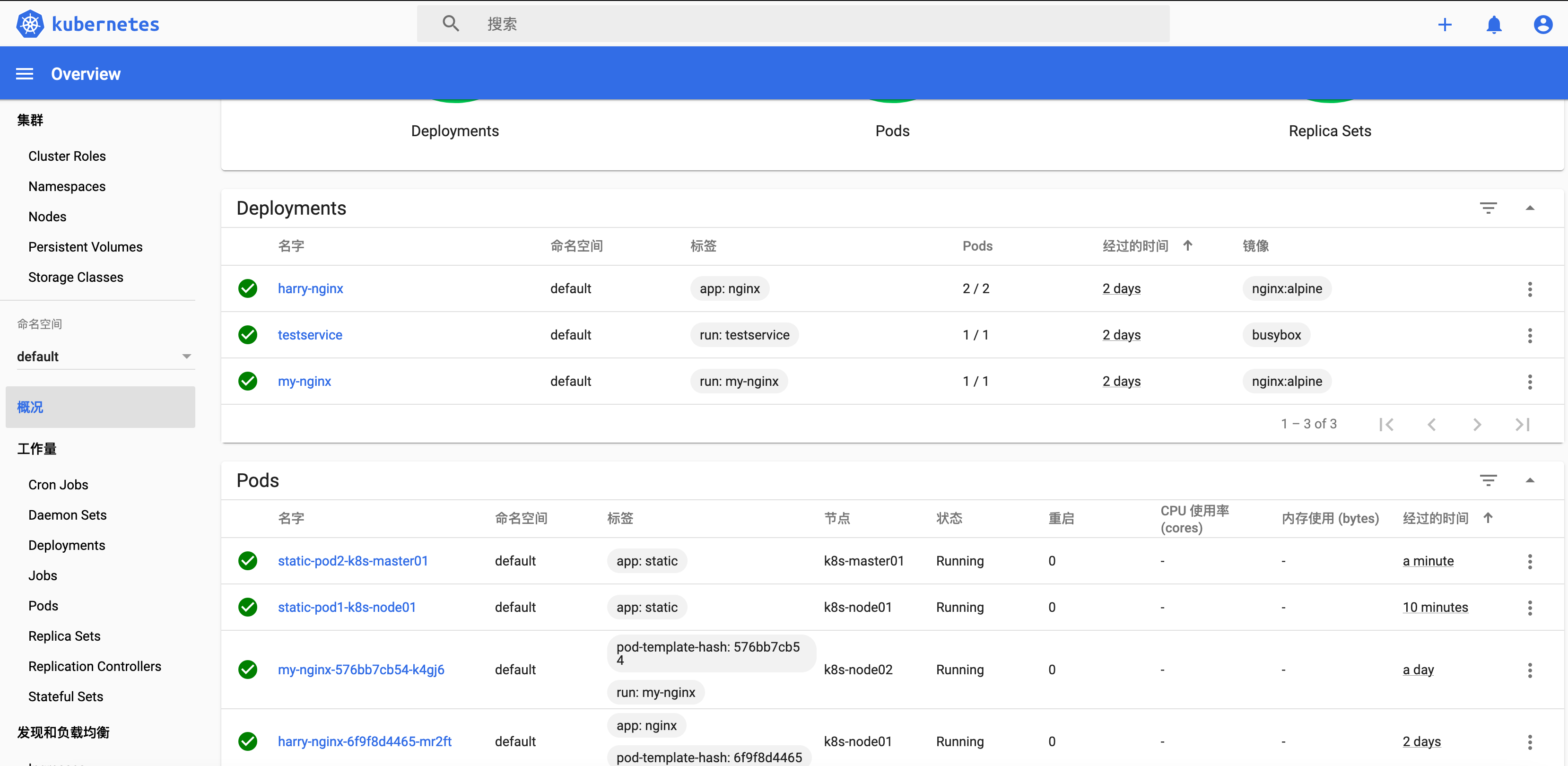The image size is (1568, 766).
Task: Open Stateful Sets in sidebar
Action: [66, 696]
